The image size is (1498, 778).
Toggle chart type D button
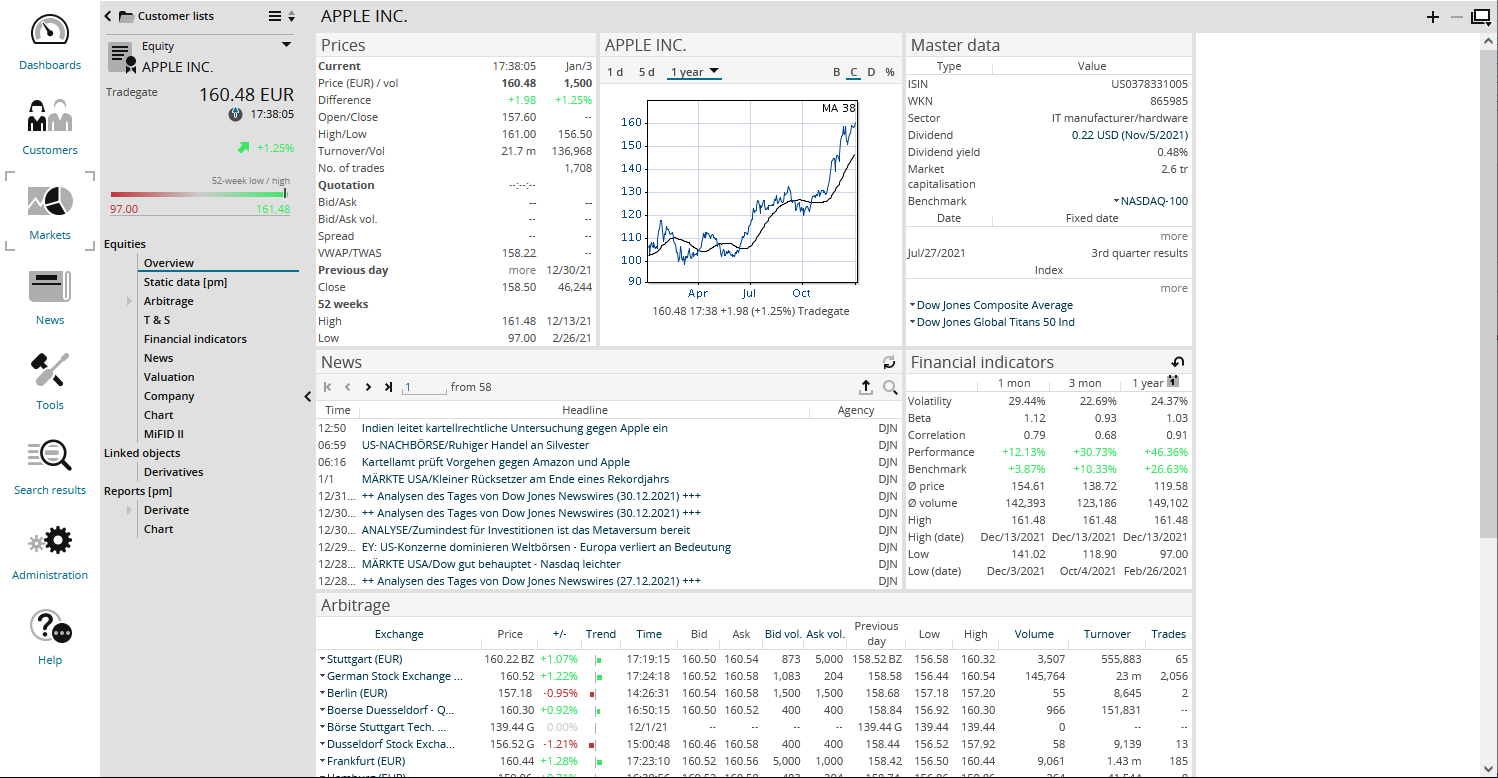pos(871,72)
